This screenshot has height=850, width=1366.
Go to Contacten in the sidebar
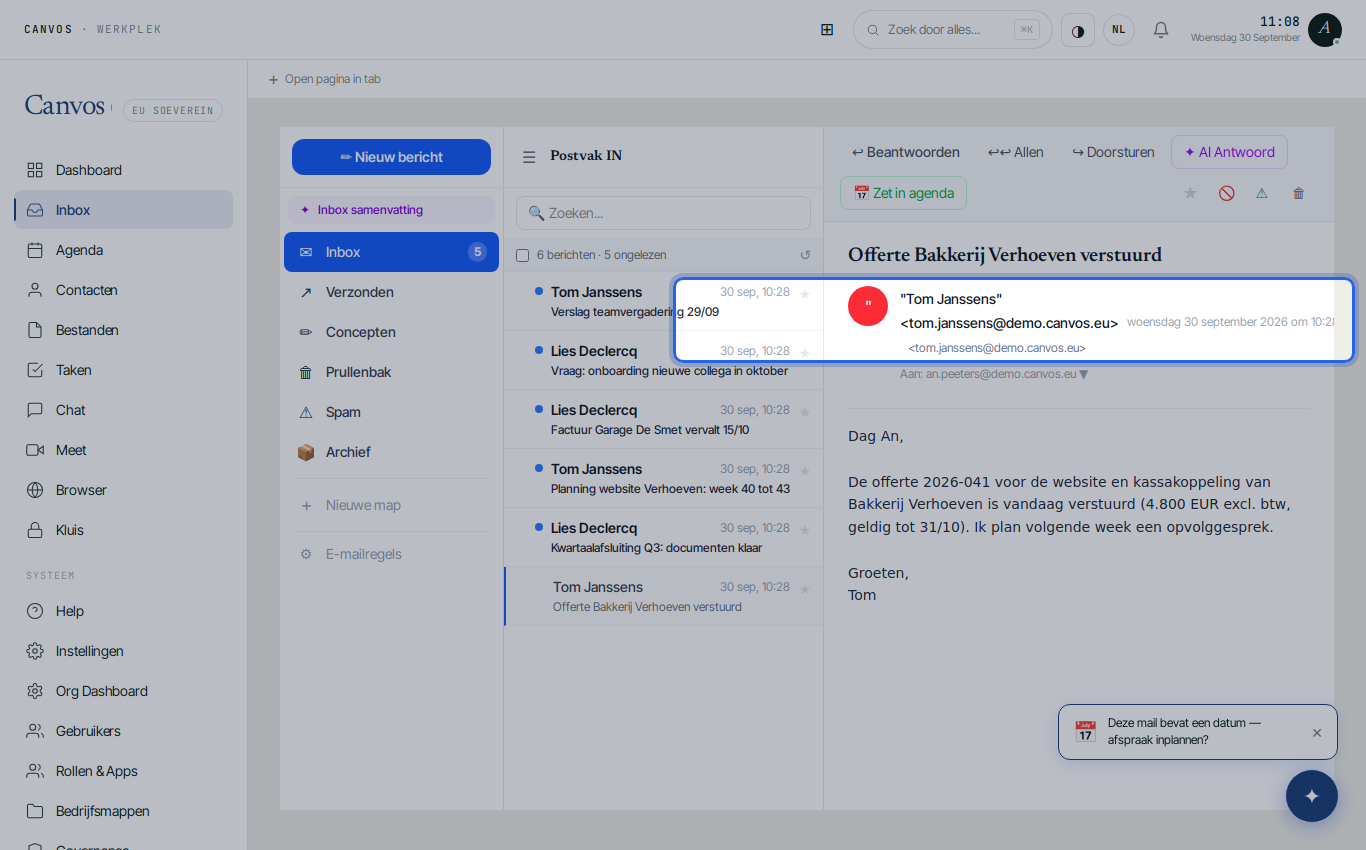coord(123,290)
